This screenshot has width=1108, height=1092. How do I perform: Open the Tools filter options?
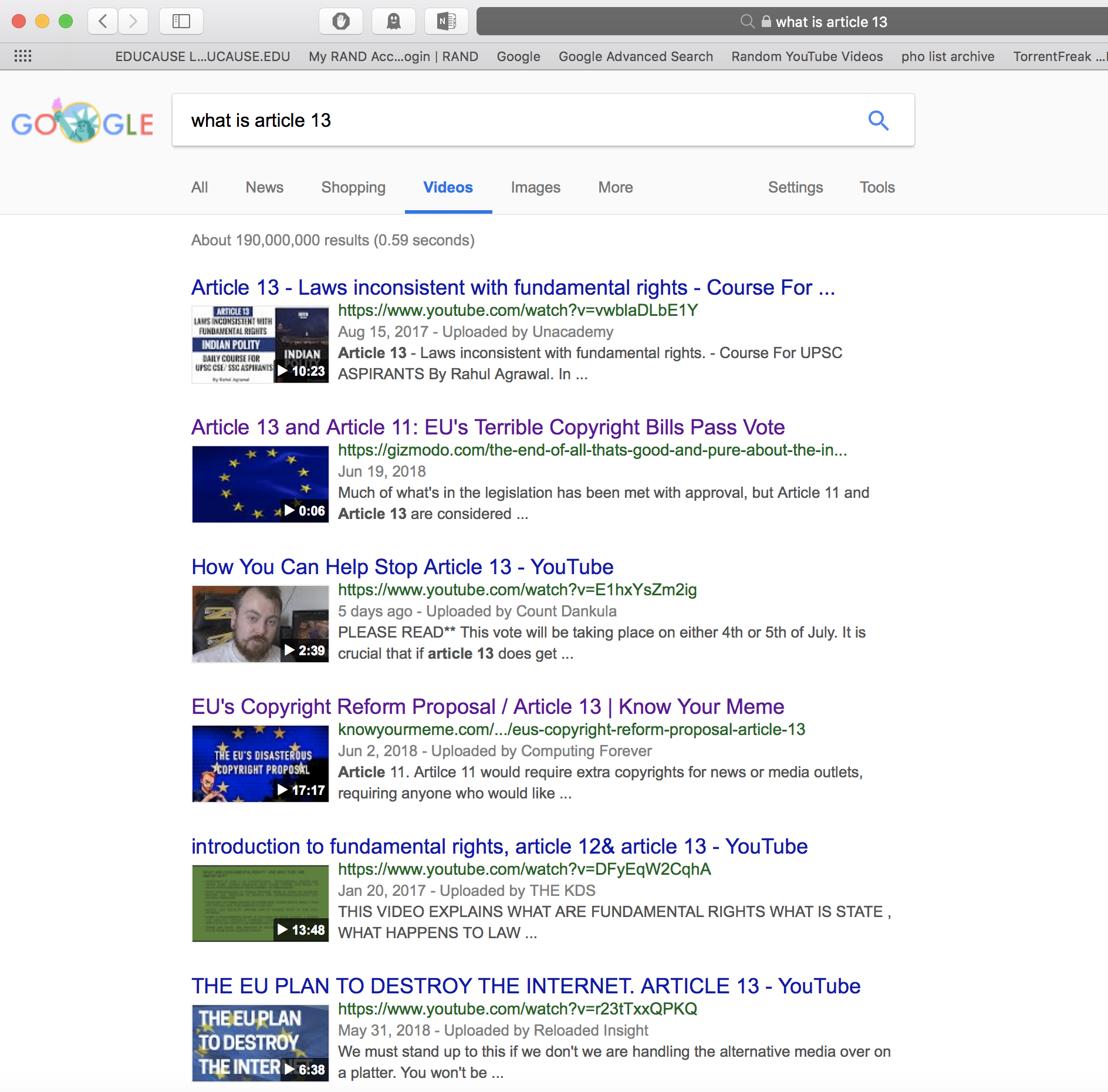click(x=877, y=187)
